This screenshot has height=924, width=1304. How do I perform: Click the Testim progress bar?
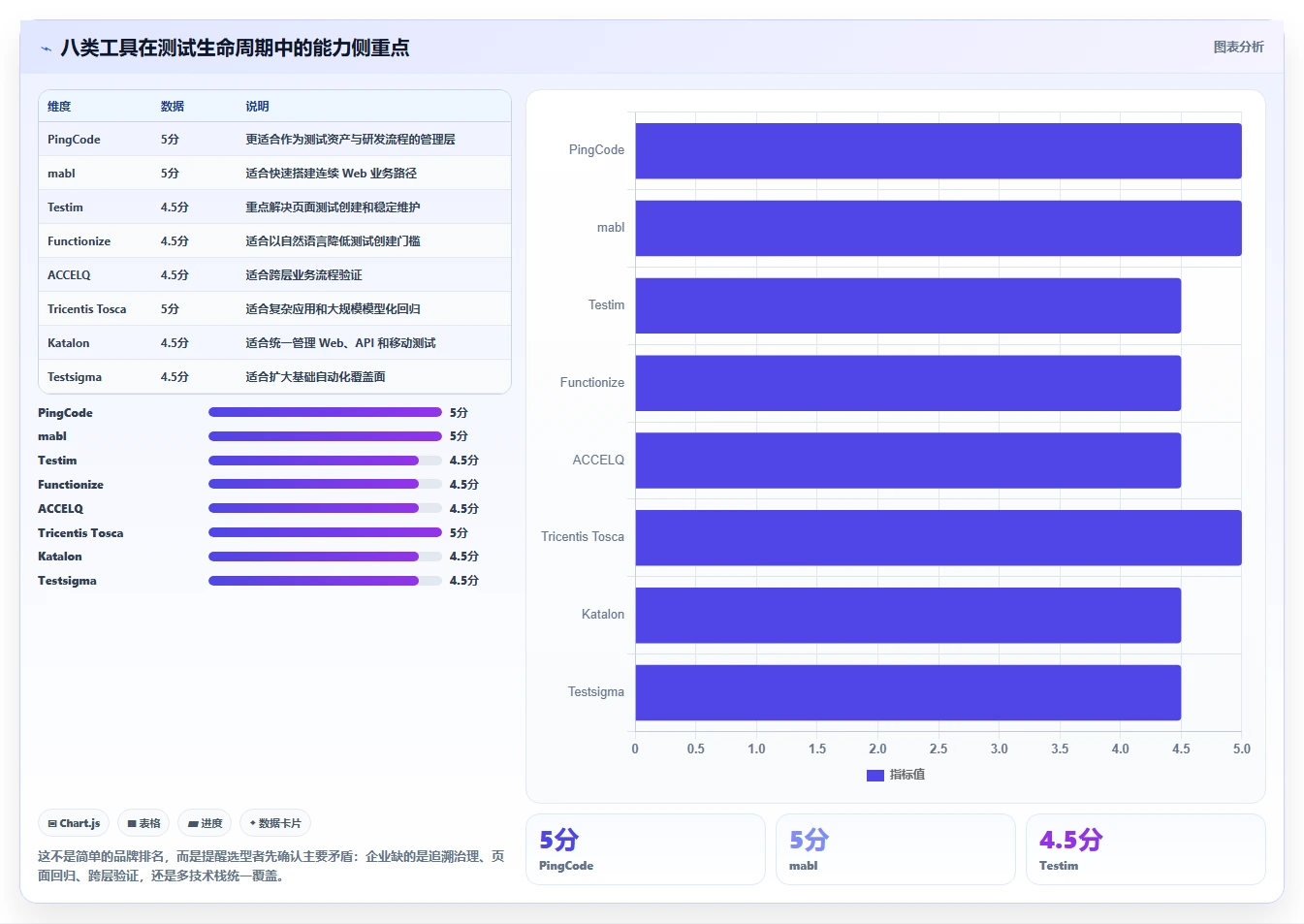tap(325, 461)
